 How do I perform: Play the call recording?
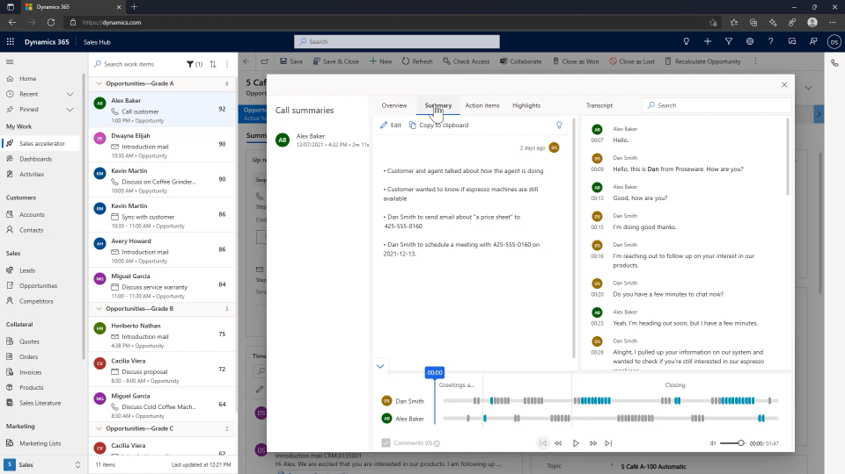[x=576, y=443]
